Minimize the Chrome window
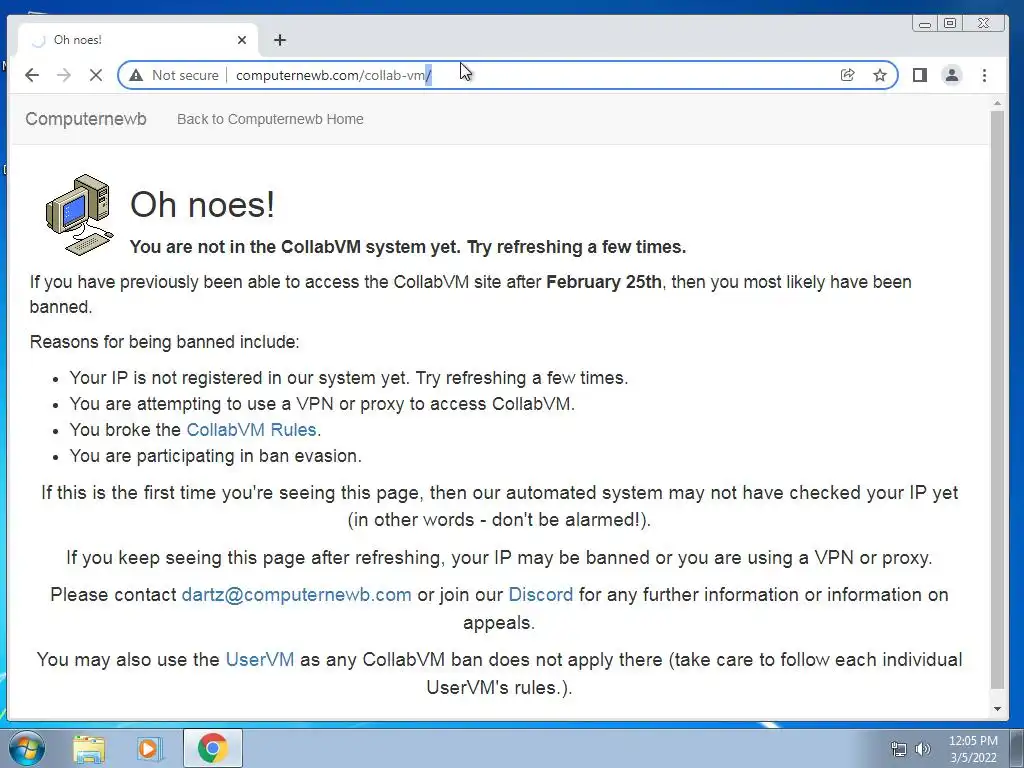Image resolution: width=1024 pixels, height=768 pixels. (925, 24)
